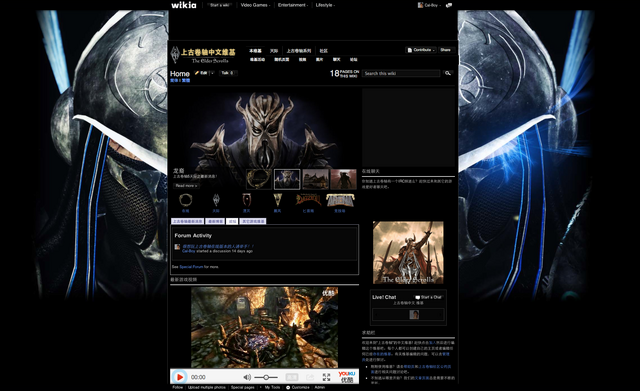Screen dimensions: 640x391
Task: Click The Elder Scrolls warrior poster image
Action: pyautogui.click(x=408, y=253)
